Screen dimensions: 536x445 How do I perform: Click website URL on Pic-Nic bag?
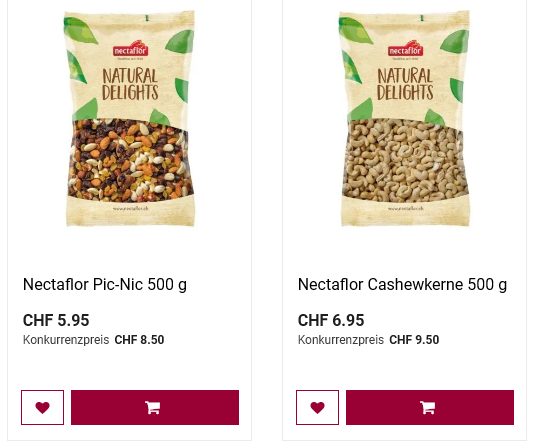131,208
